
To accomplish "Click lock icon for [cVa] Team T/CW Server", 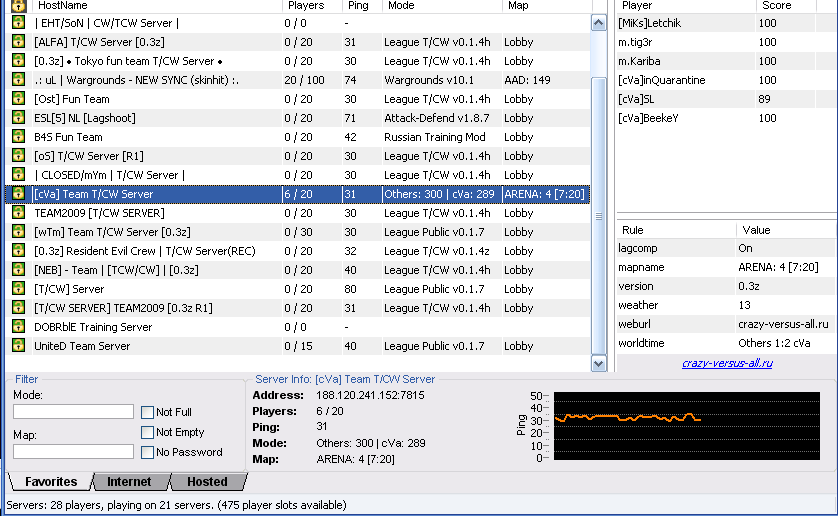I will click(19, 193).
